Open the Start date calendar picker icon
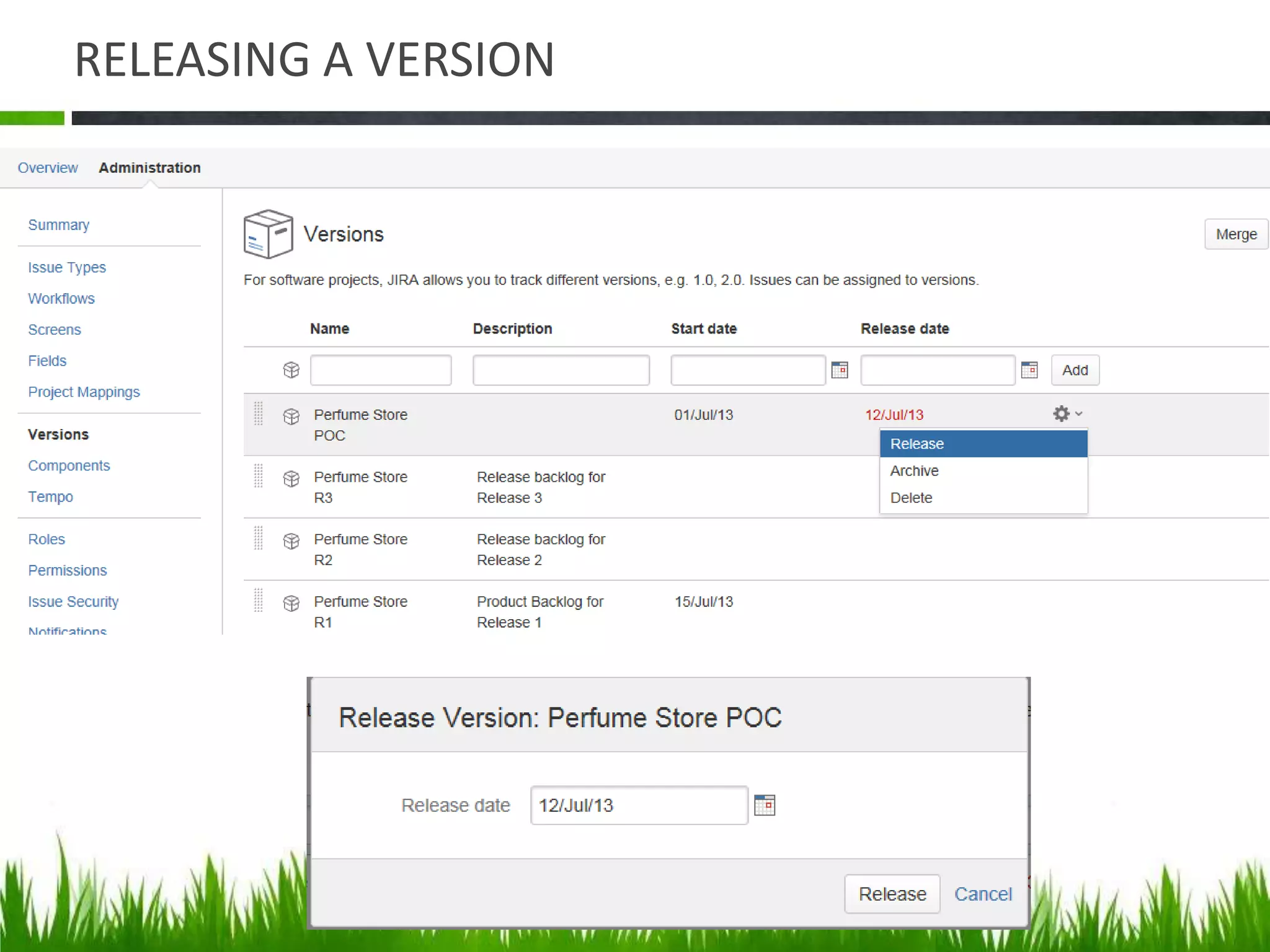The width and height of the screenshot is (1270, 952). tap(840, 370)
